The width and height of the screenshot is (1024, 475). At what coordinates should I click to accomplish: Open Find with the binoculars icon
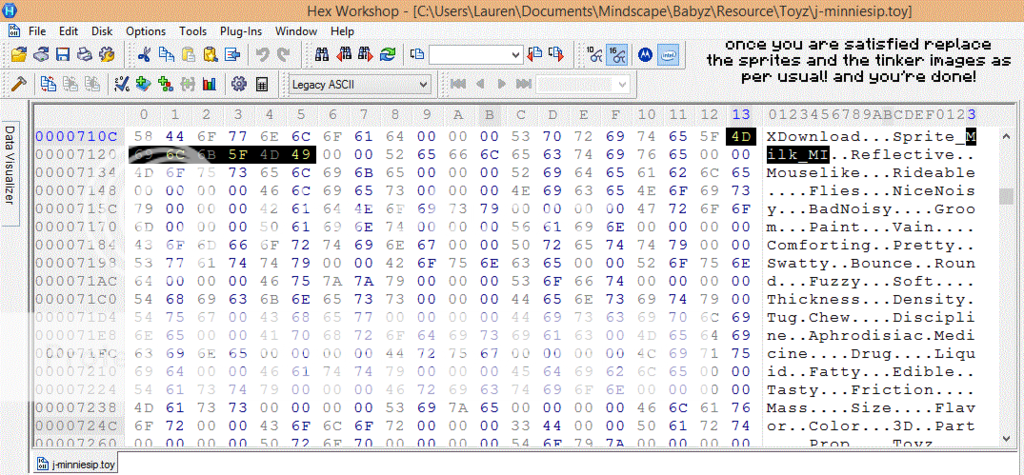[321, 55]
